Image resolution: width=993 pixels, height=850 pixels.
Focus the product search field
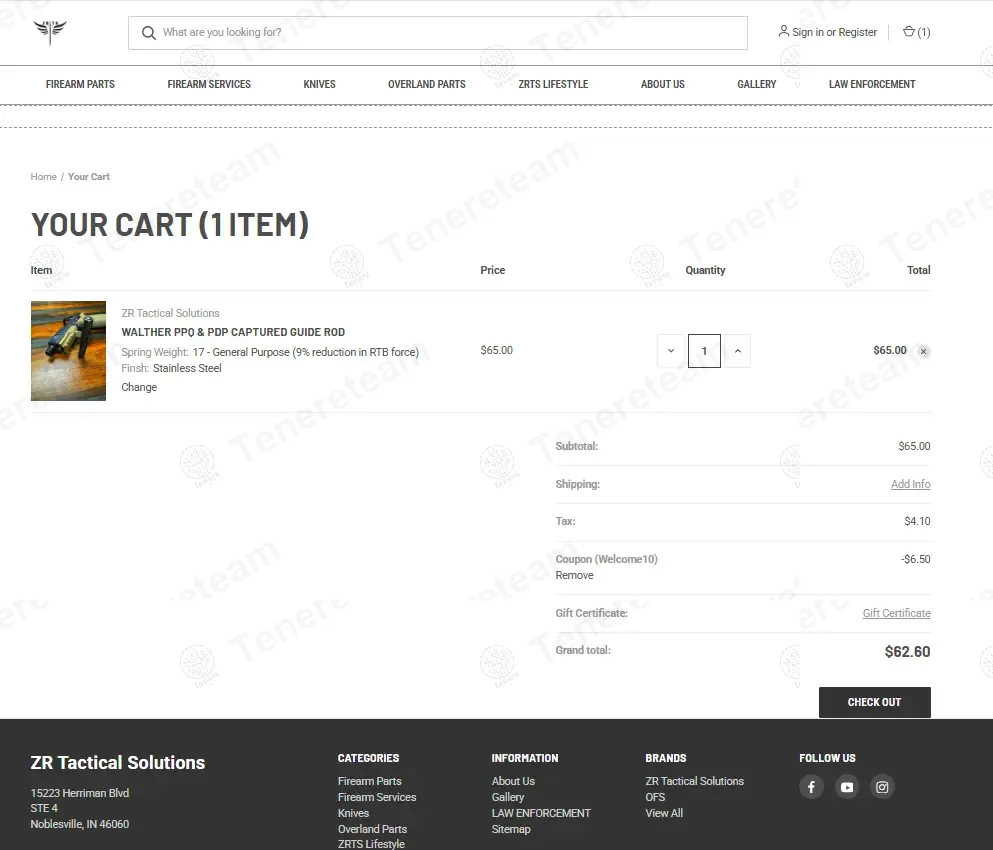450,33
